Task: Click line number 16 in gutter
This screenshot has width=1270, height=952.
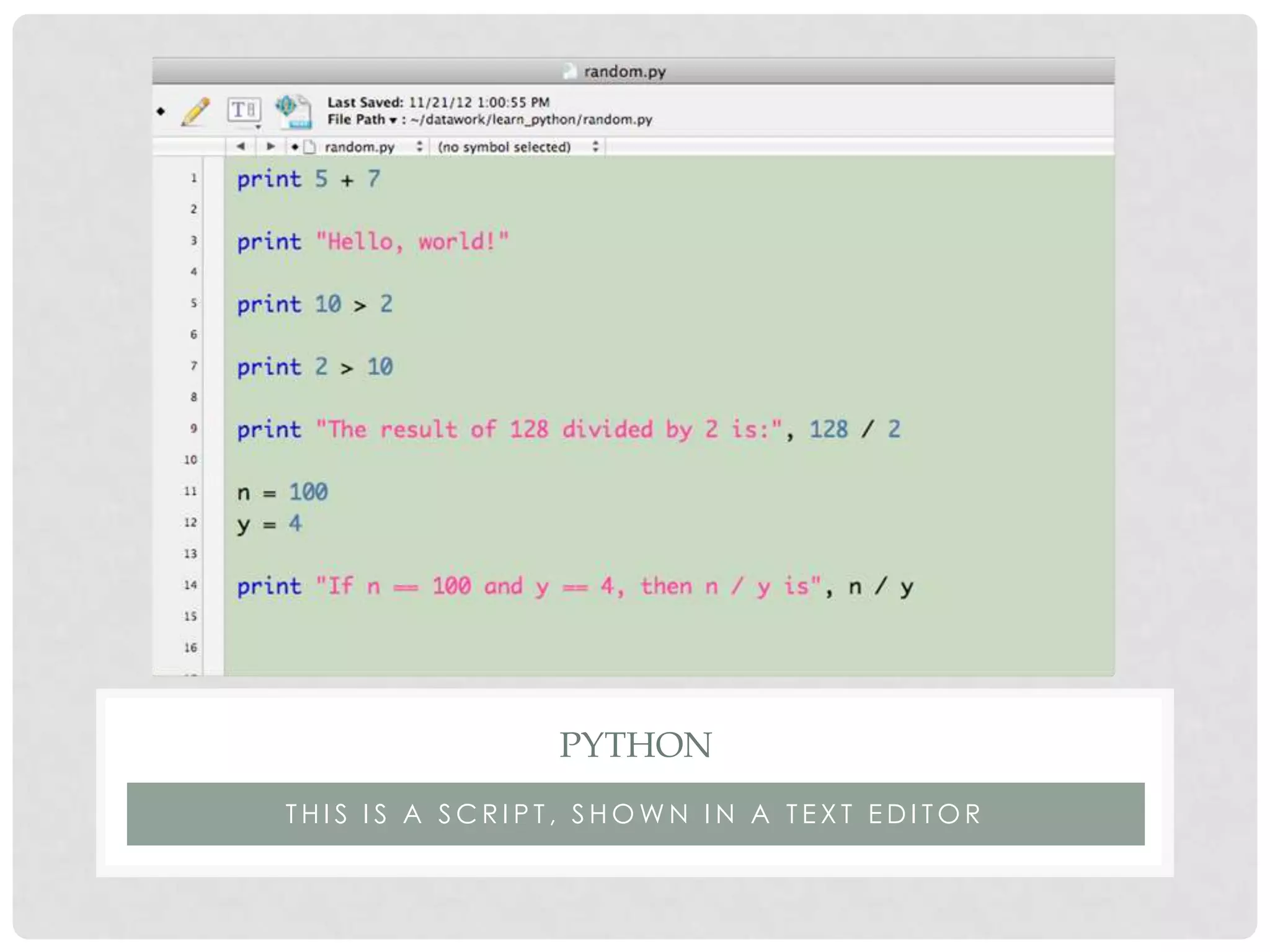Action: [190, 648]
